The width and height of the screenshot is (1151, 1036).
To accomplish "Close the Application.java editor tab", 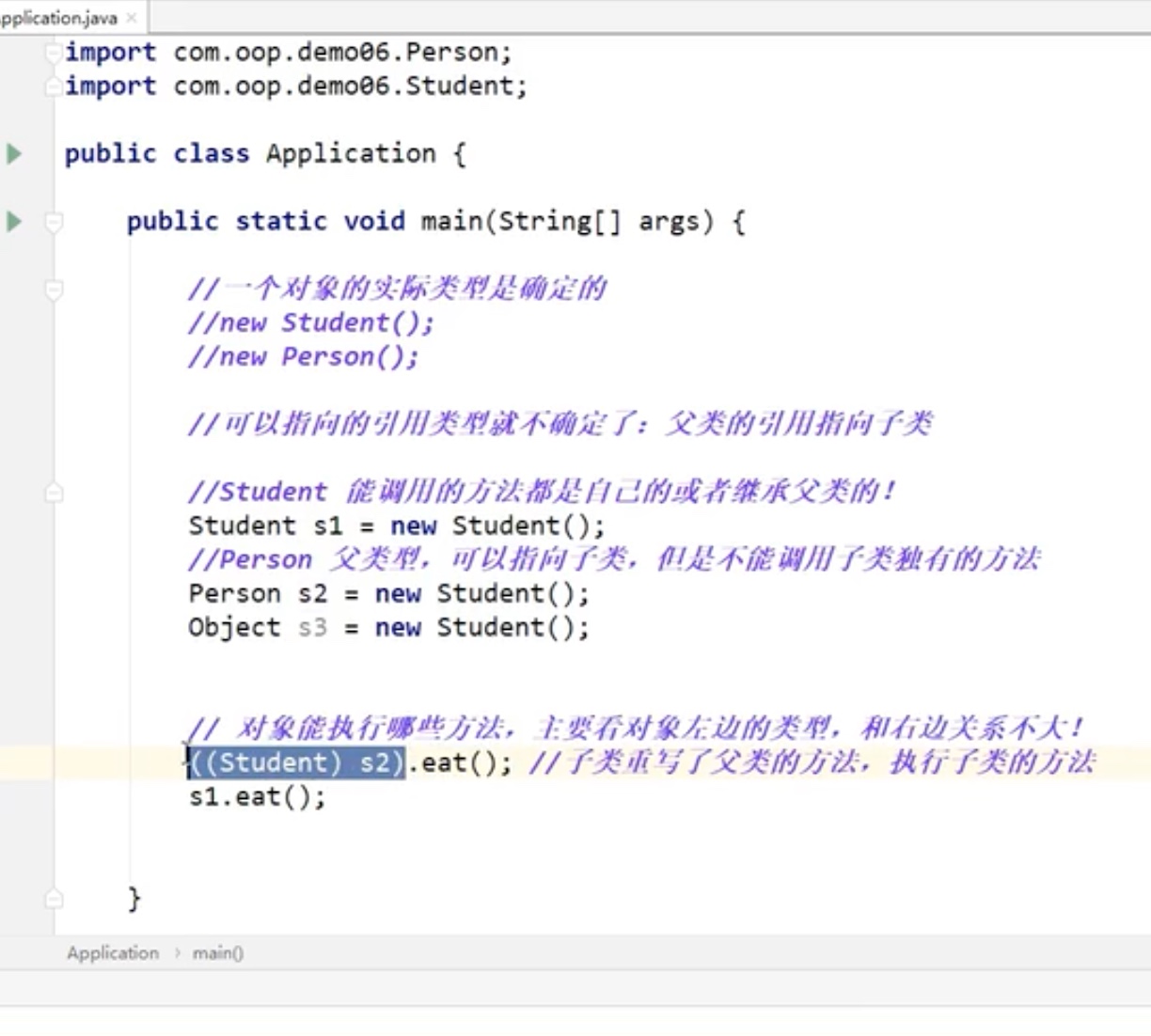I will tap(132, 18).
